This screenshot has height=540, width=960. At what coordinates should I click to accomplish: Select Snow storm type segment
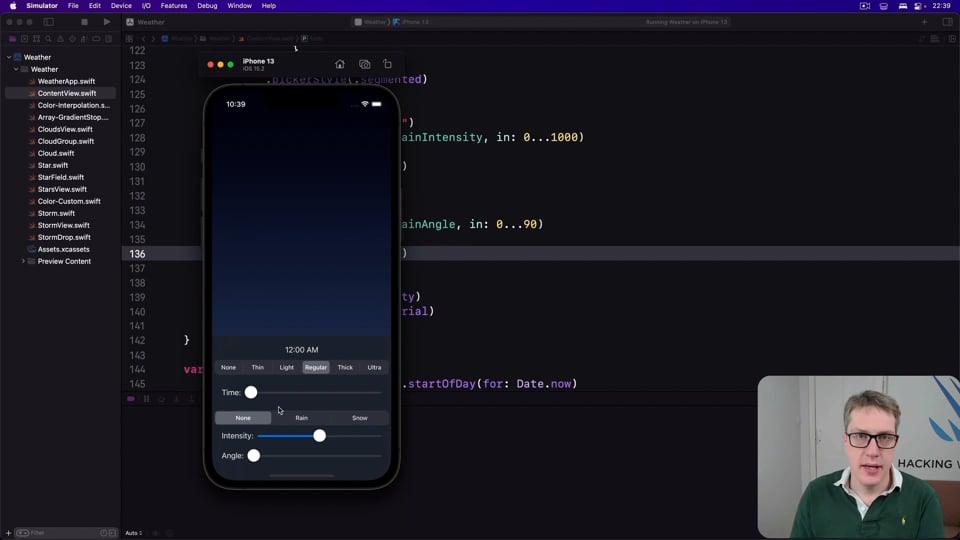360,418
